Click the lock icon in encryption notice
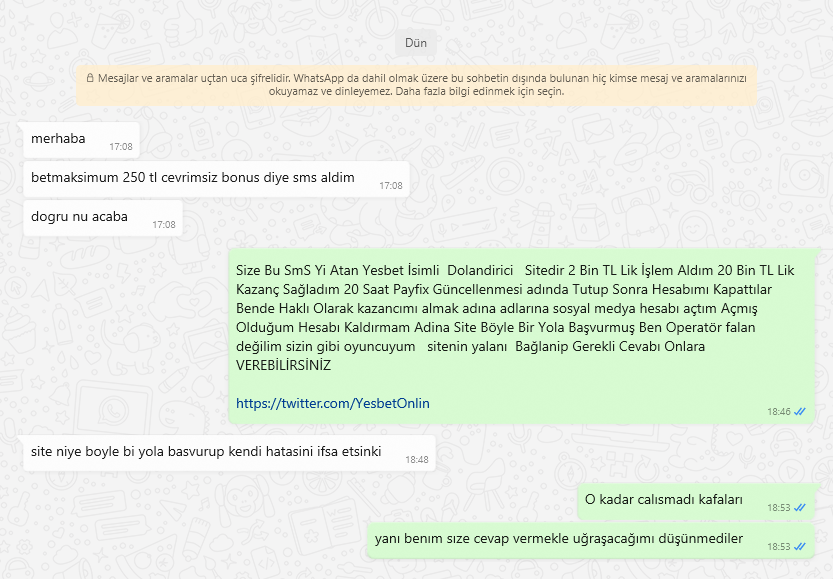 [x=90, y=78]
